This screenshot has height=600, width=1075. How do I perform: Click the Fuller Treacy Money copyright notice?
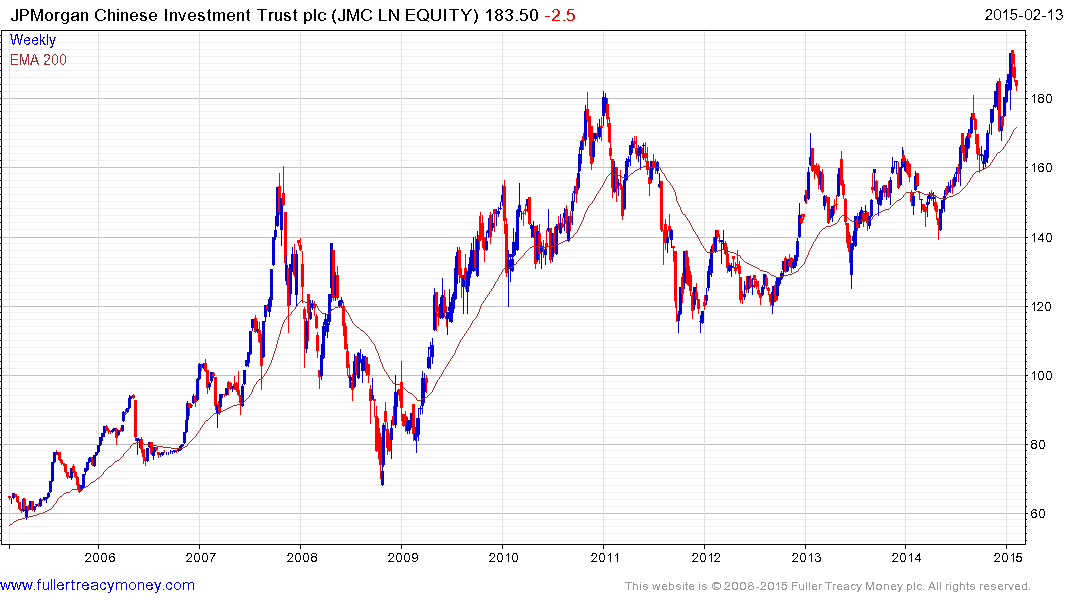[x=828, y=586]
